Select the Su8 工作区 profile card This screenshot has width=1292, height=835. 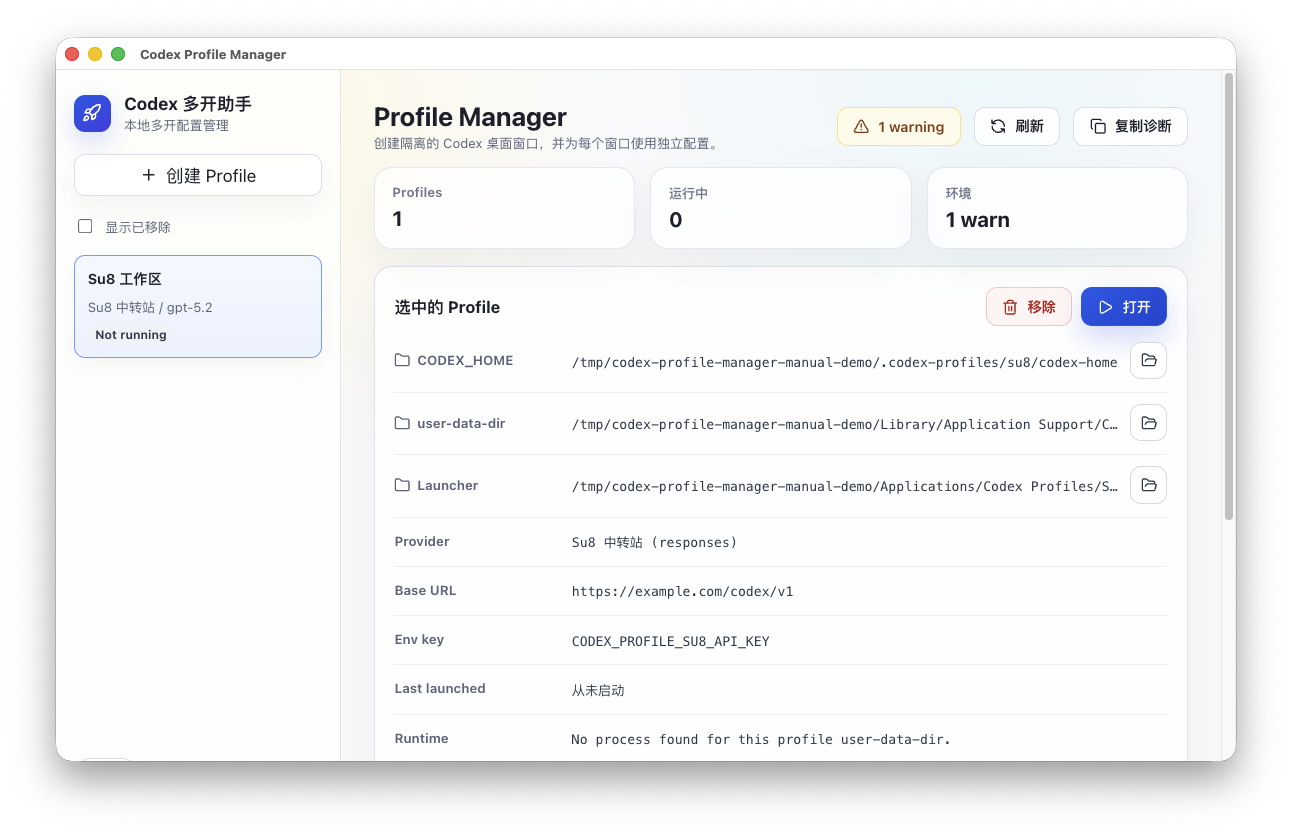[198, 306]
